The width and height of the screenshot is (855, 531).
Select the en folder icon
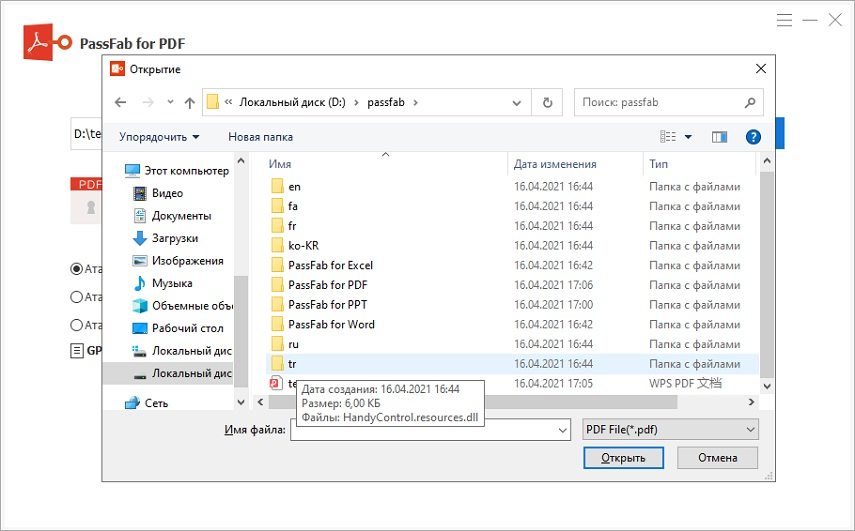277,186
